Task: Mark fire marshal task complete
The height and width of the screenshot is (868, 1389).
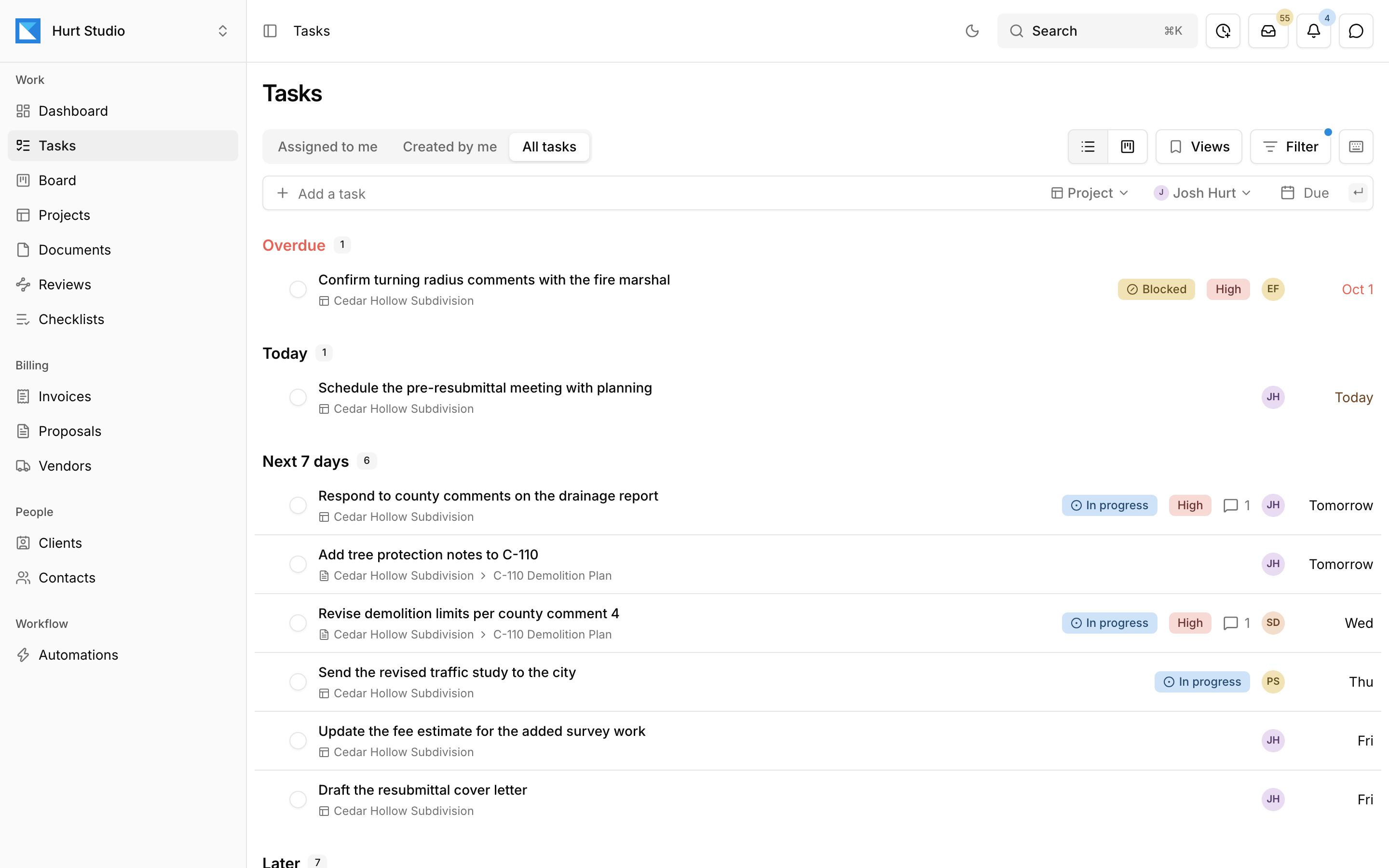Action: [x=298, y=289]
